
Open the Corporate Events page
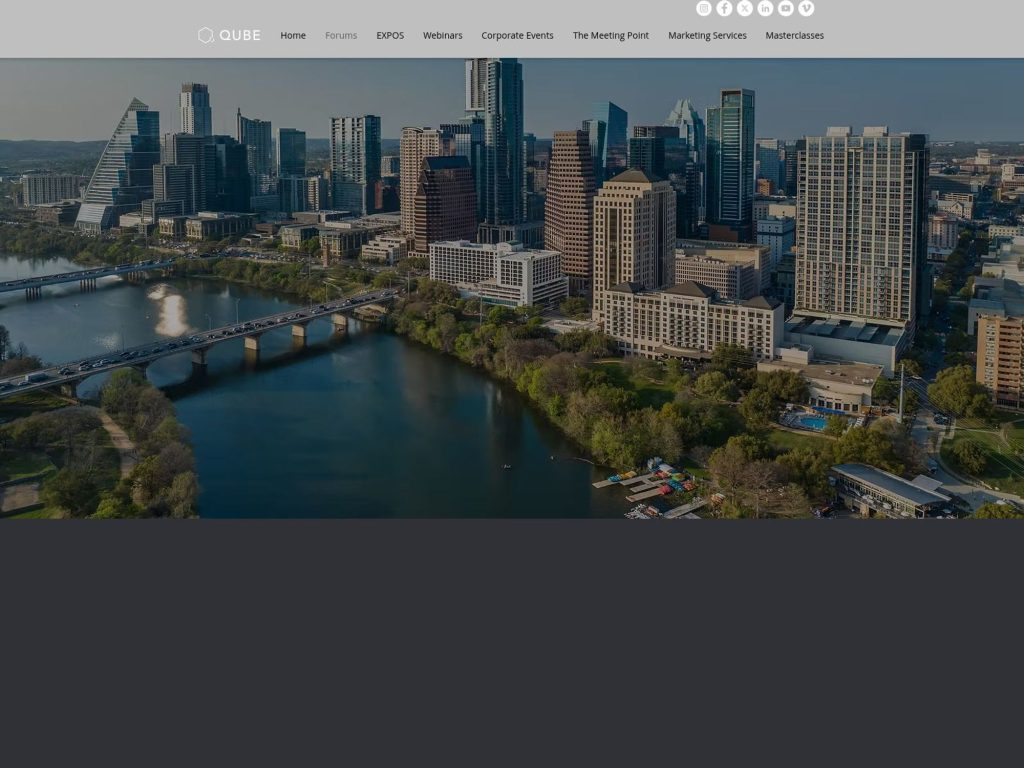(x=517, y=35)
